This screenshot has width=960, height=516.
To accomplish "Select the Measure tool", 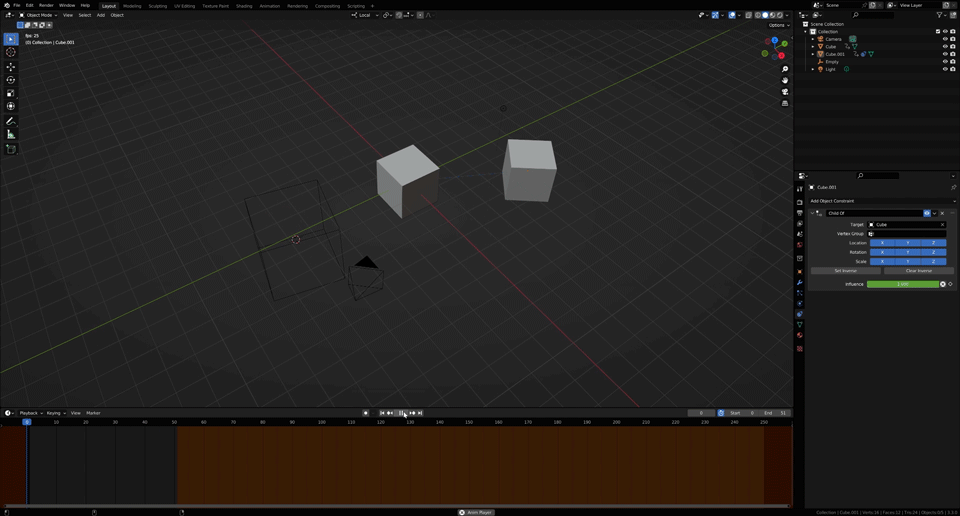I will [10, 135].
